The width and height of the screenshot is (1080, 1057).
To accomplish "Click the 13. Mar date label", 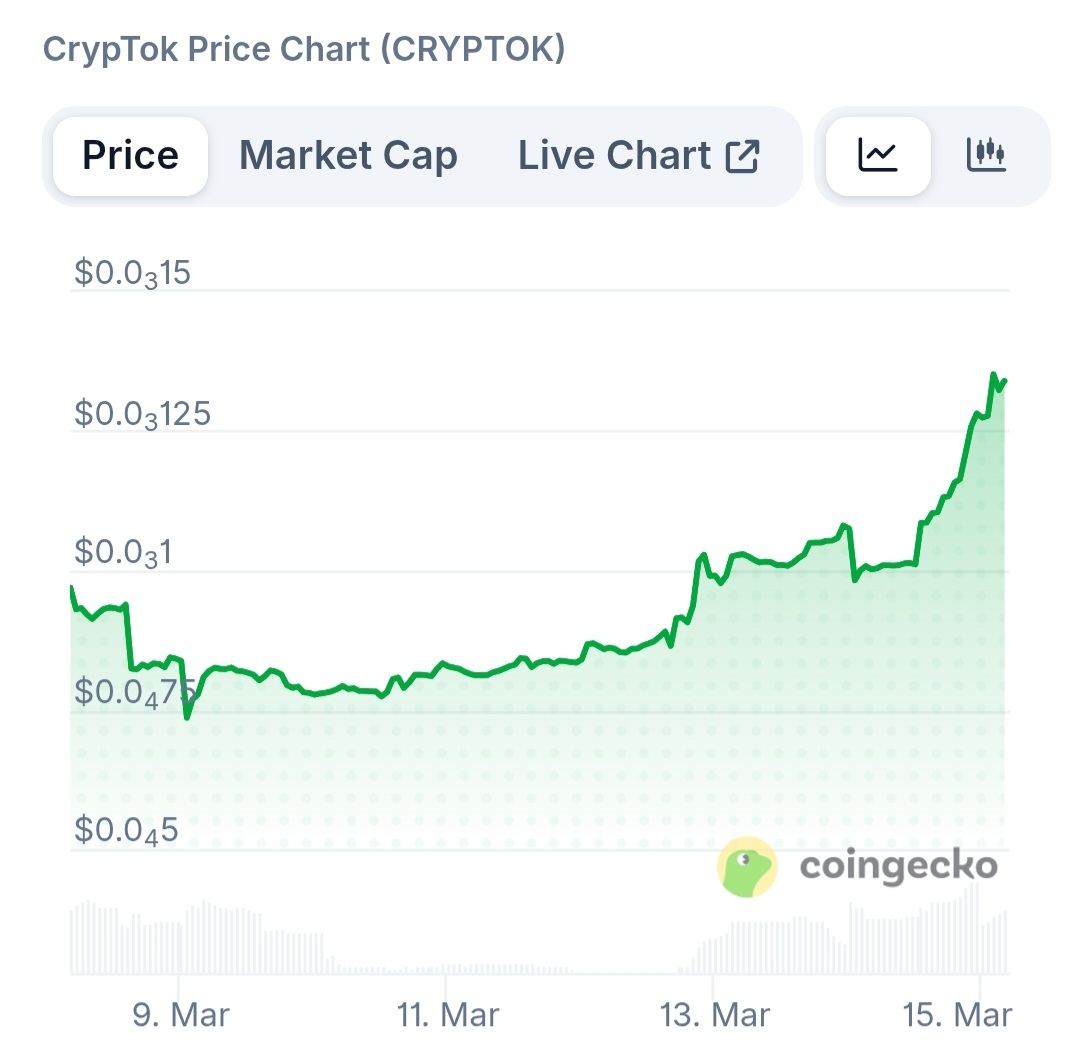I will pyautogui.click(x=716, y=1016).
